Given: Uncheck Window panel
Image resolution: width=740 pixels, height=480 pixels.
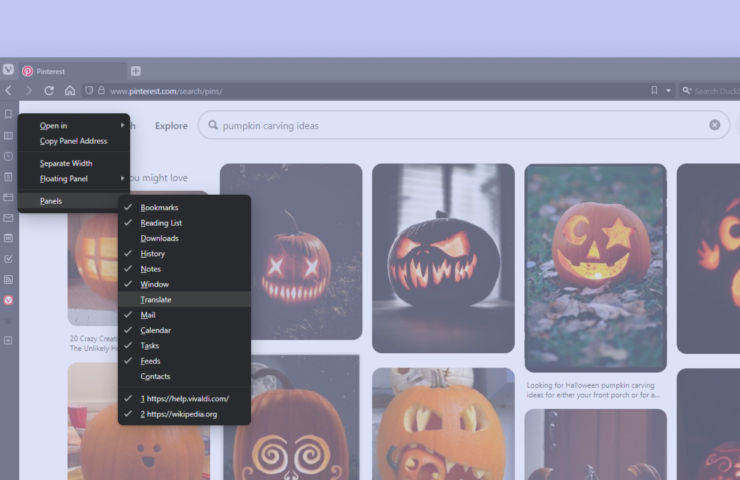Looking at the screenshot, I should pos(185,284).
